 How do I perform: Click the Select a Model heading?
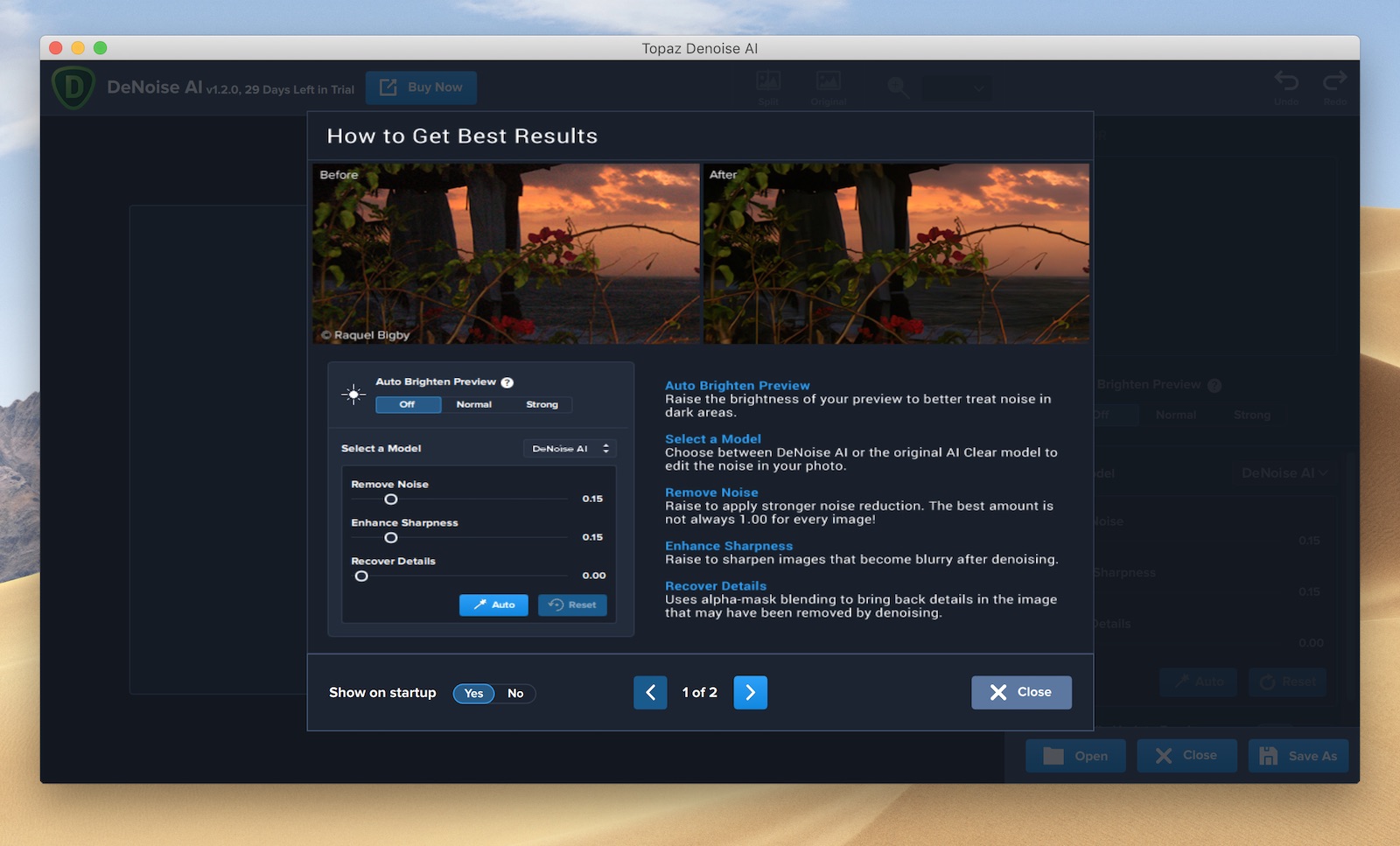713,438
